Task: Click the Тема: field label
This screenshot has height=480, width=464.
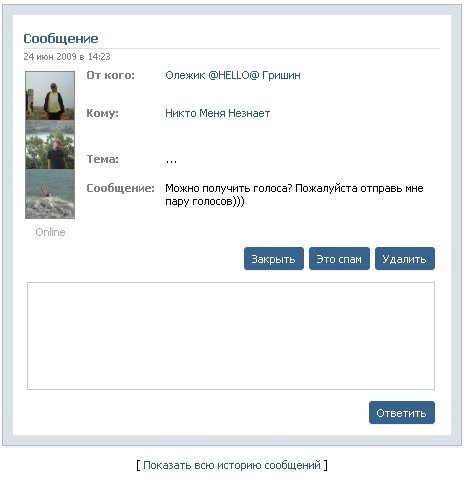Action: pos(102,159)
